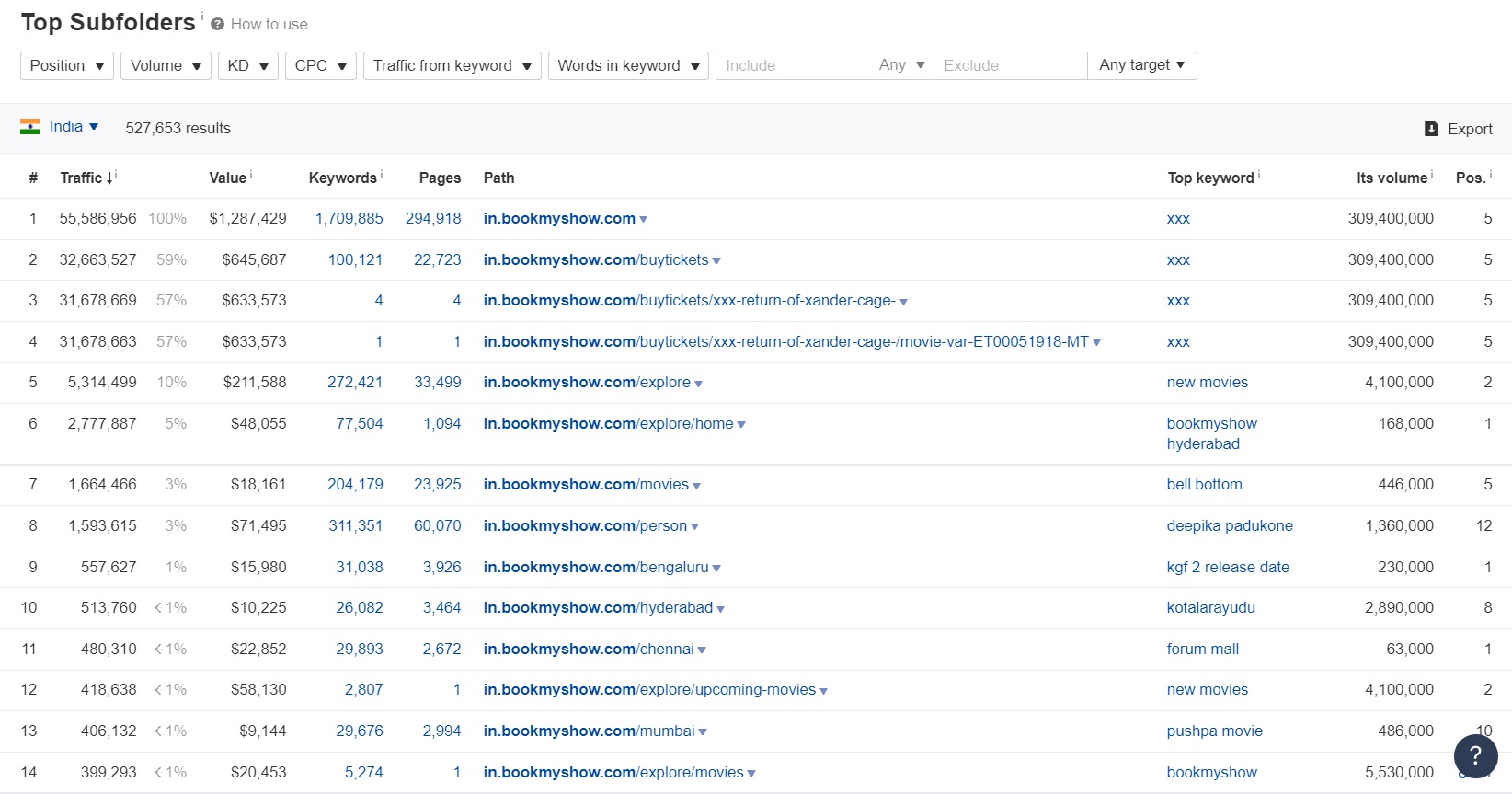This screenshot has height=794, width=1512.
Task: Expand the in.bookmyshow.com/person path menu
Action: [x=695, y=527]
